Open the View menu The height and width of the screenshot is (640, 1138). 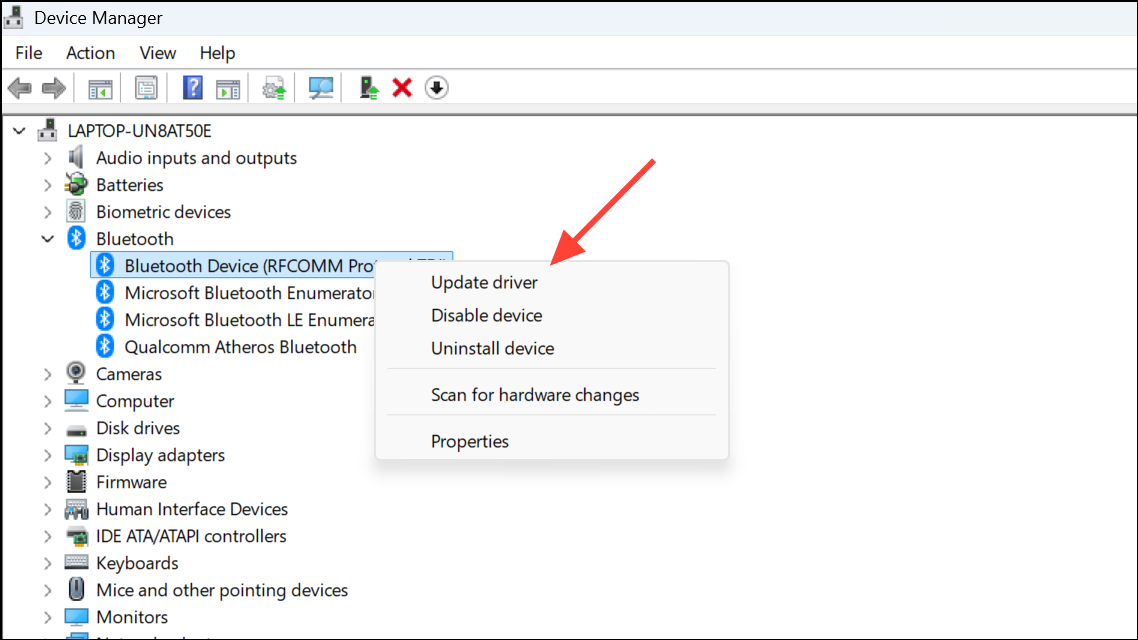coord(157,53)
